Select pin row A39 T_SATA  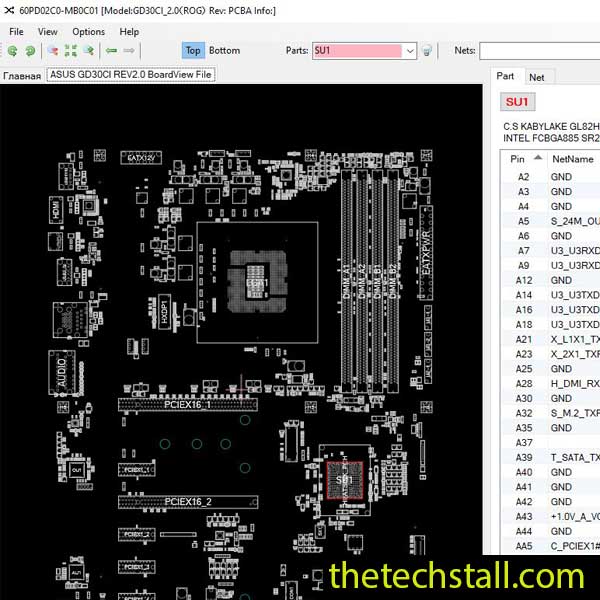550,458
